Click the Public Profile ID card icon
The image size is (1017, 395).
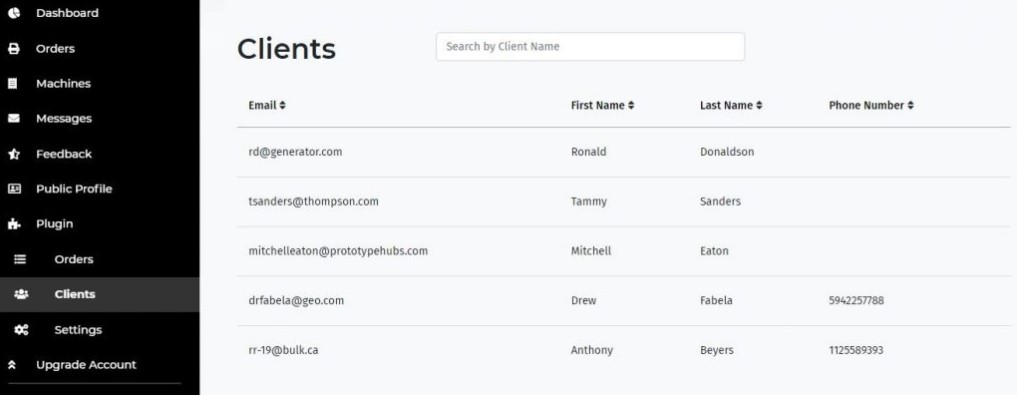(14, 189)
